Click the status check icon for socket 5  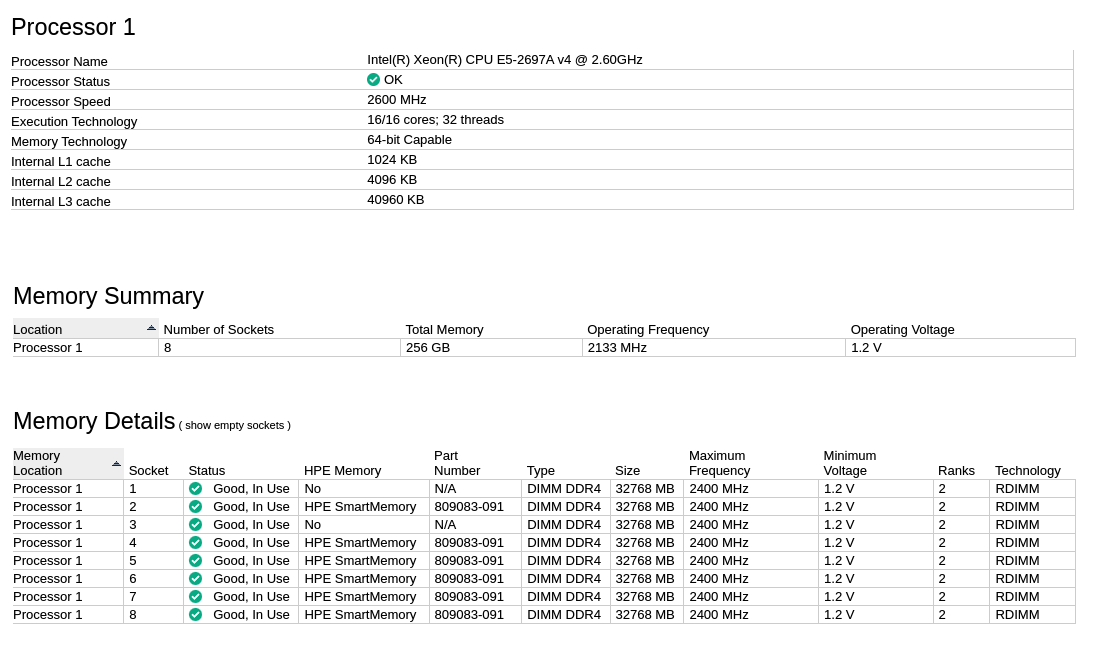pos(195,561)
